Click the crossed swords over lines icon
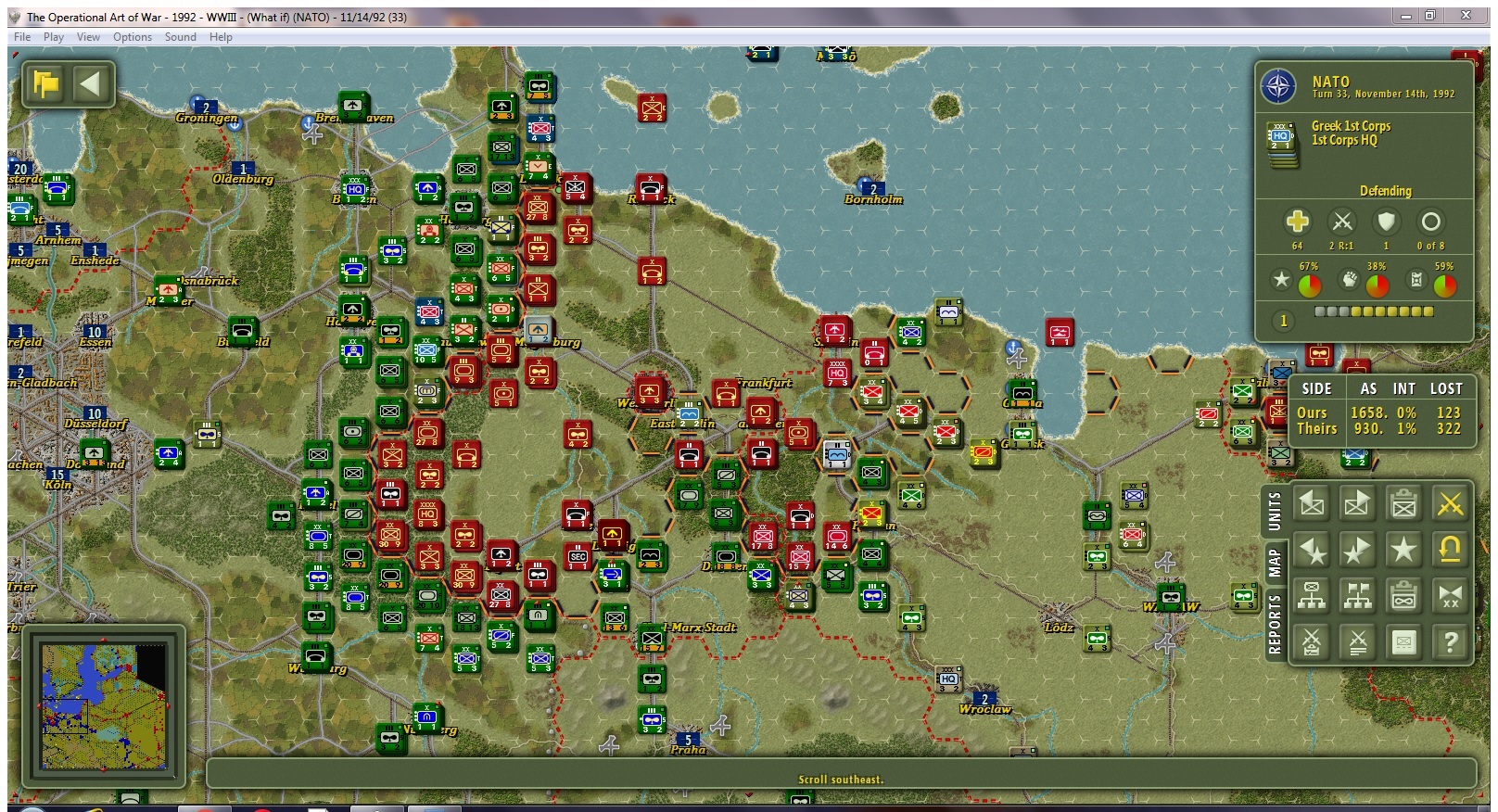 click(x=1357, y=641)
